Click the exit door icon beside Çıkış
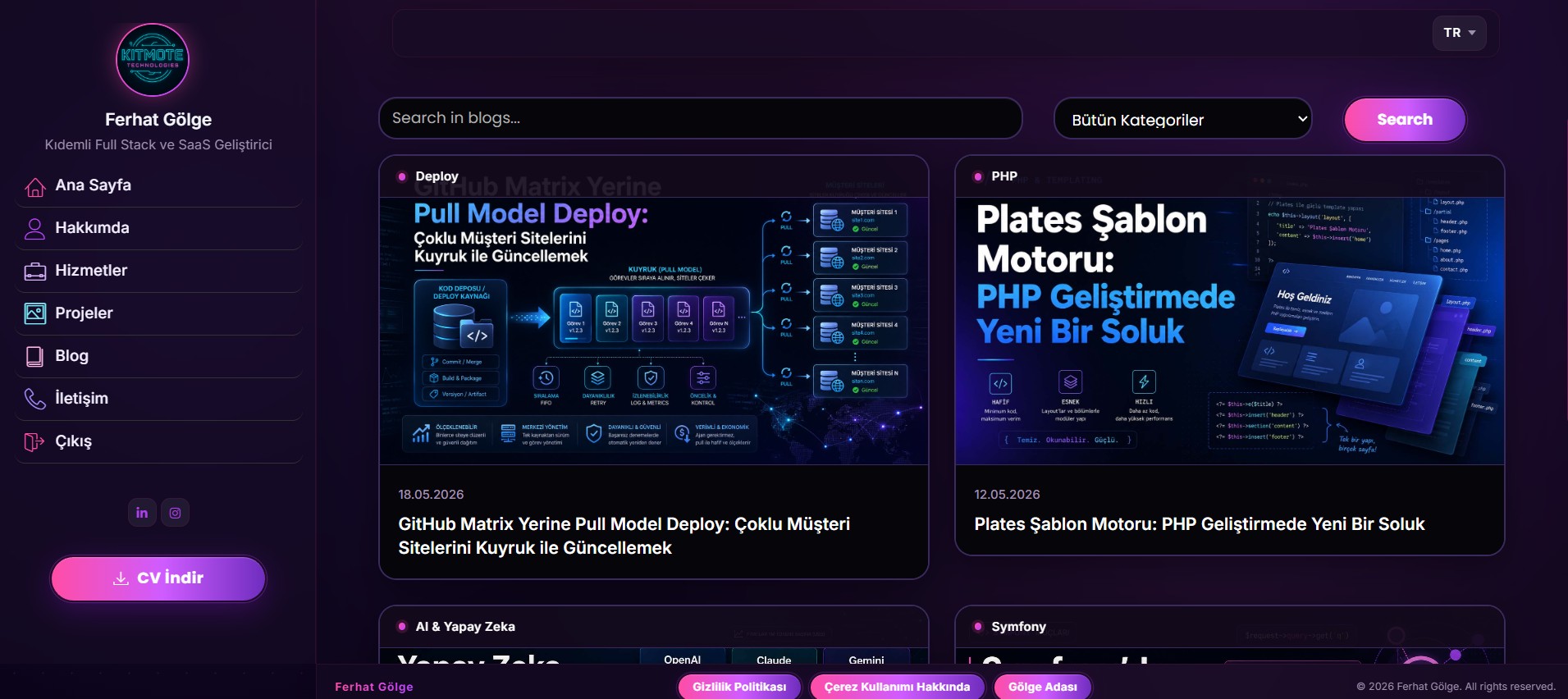This screenshot has width=1568, height=699. (x=34, y=441)
